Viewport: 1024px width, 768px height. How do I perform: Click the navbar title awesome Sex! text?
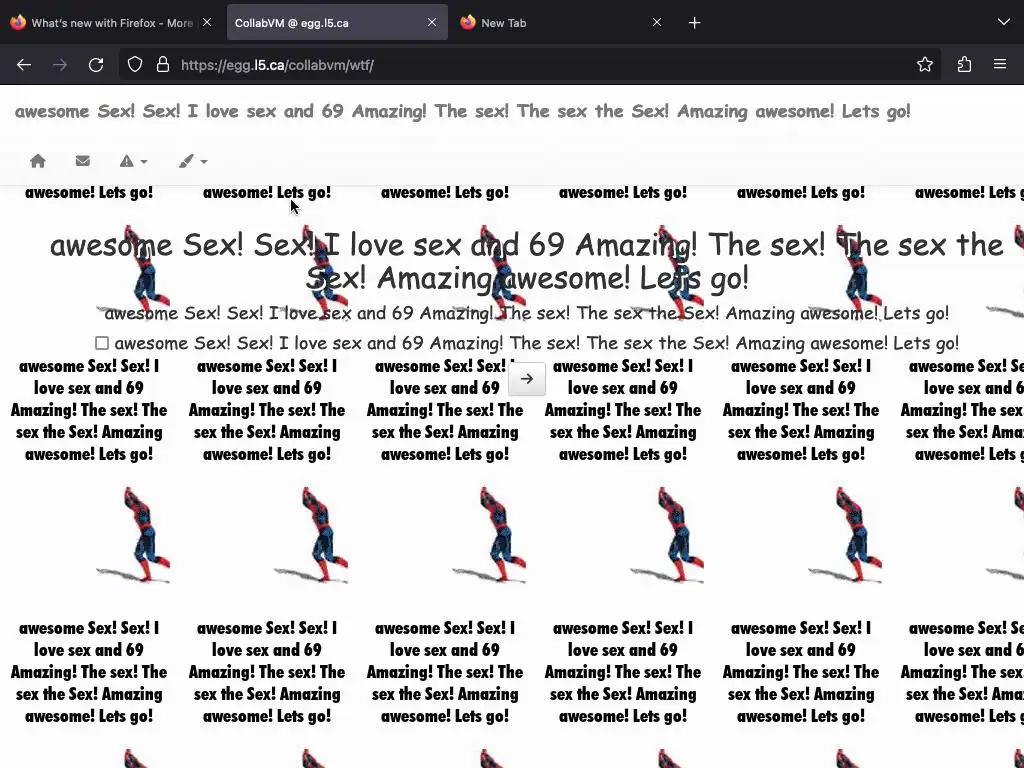click(x=462, y=111)
